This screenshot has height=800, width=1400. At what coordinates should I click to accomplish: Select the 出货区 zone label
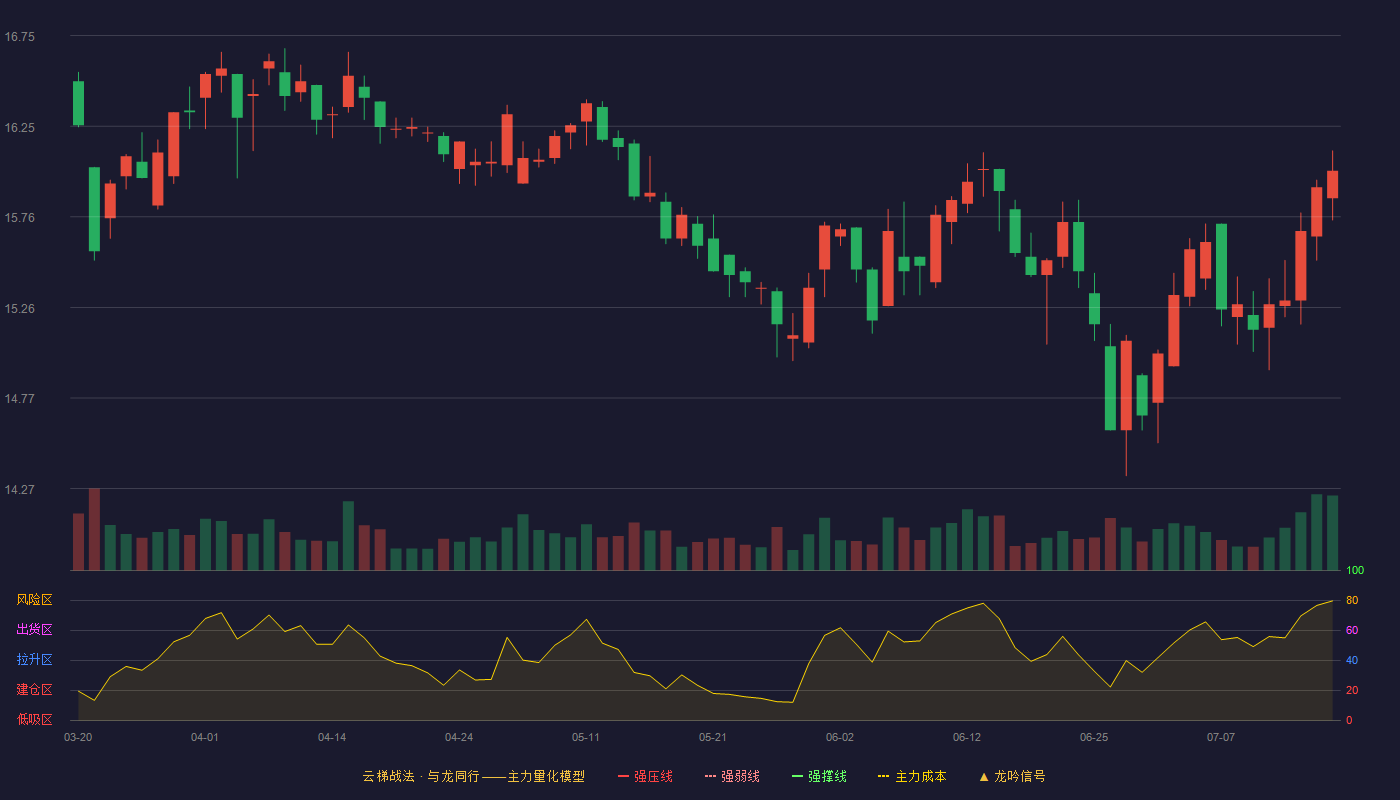click(34, 630)
